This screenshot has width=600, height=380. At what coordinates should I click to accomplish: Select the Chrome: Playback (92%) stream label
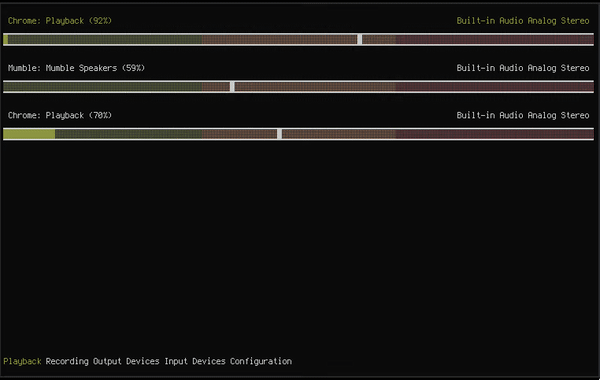pyautogui.click(x=60, y=21)
